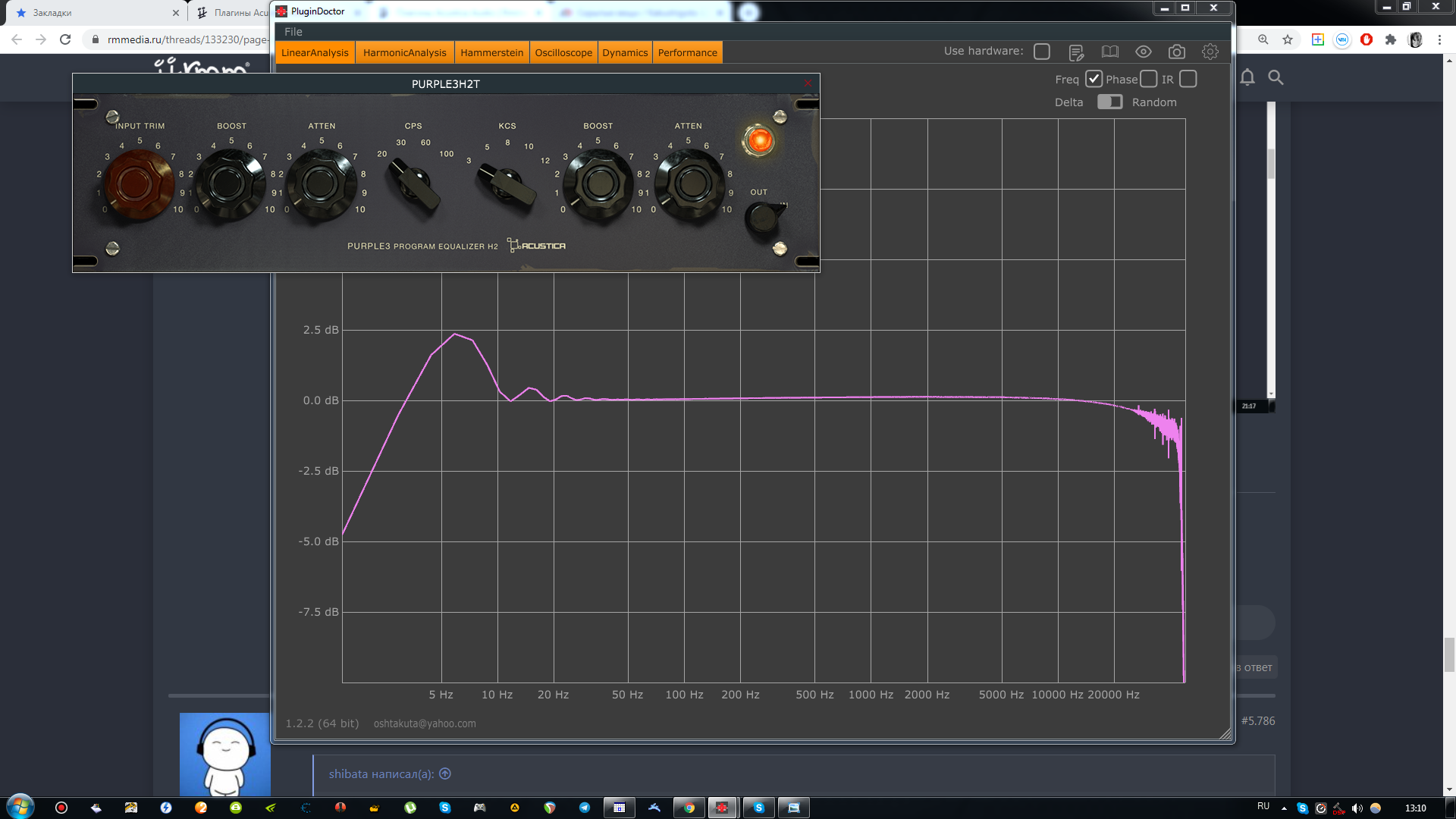
Task: Uncheck the Freq checkbox
Action: [1094, 79]
